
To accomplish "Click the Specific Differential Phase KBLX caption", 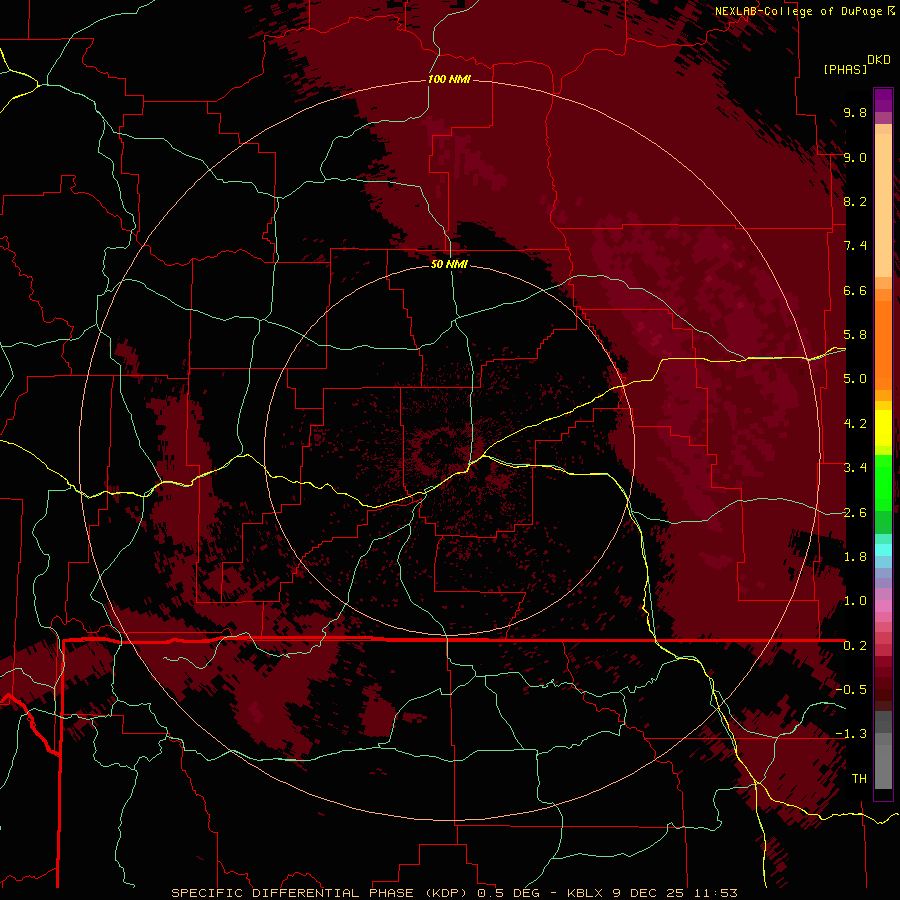I will (454, 893).
